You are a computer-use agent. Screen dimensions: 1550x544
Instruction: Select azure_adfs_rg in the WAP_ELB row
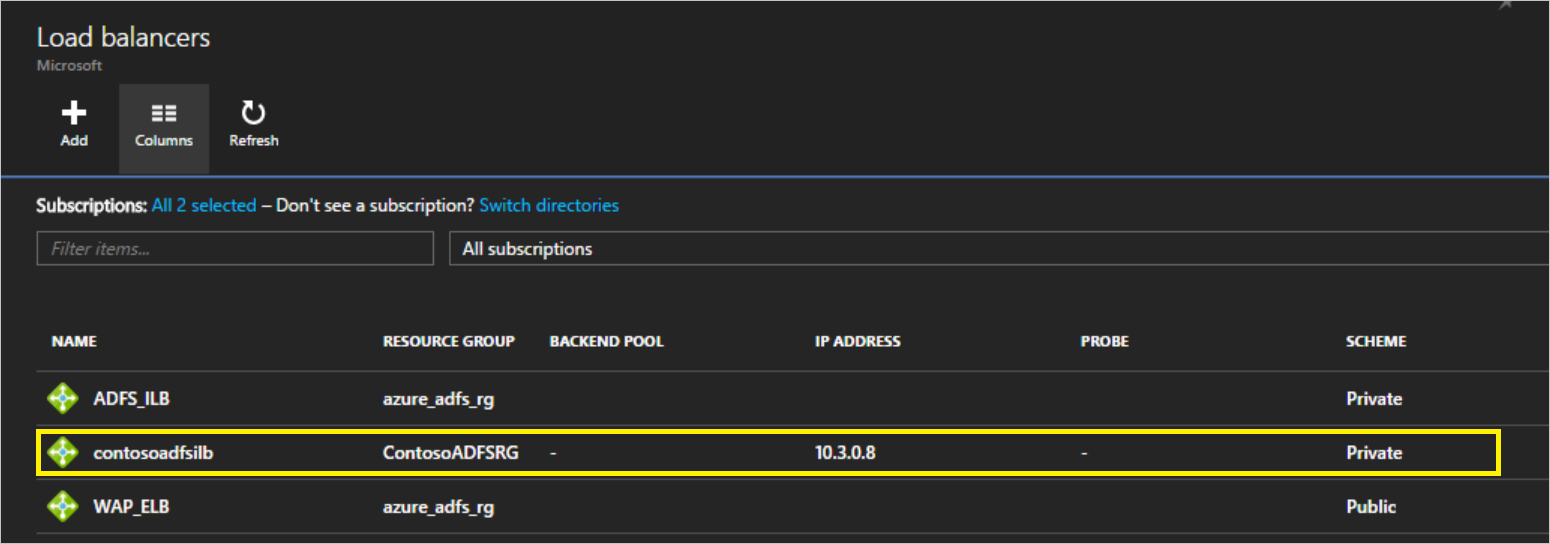coord(438,506)
